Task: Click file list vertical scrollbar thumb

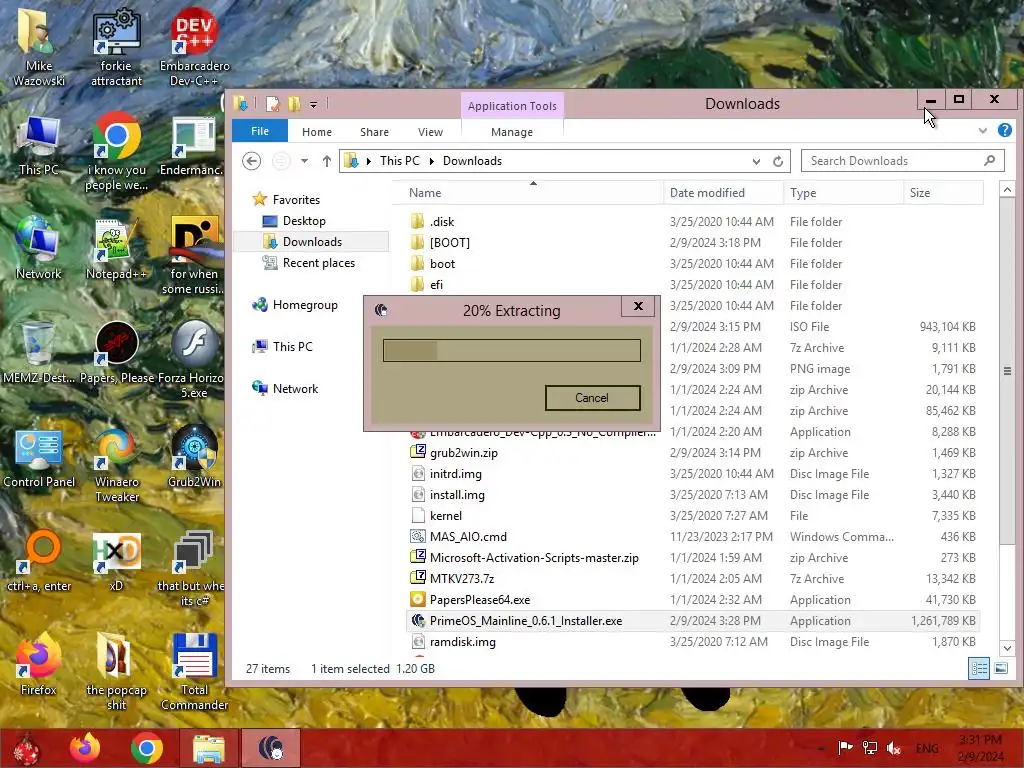Action: click(x=1007, y=370)
